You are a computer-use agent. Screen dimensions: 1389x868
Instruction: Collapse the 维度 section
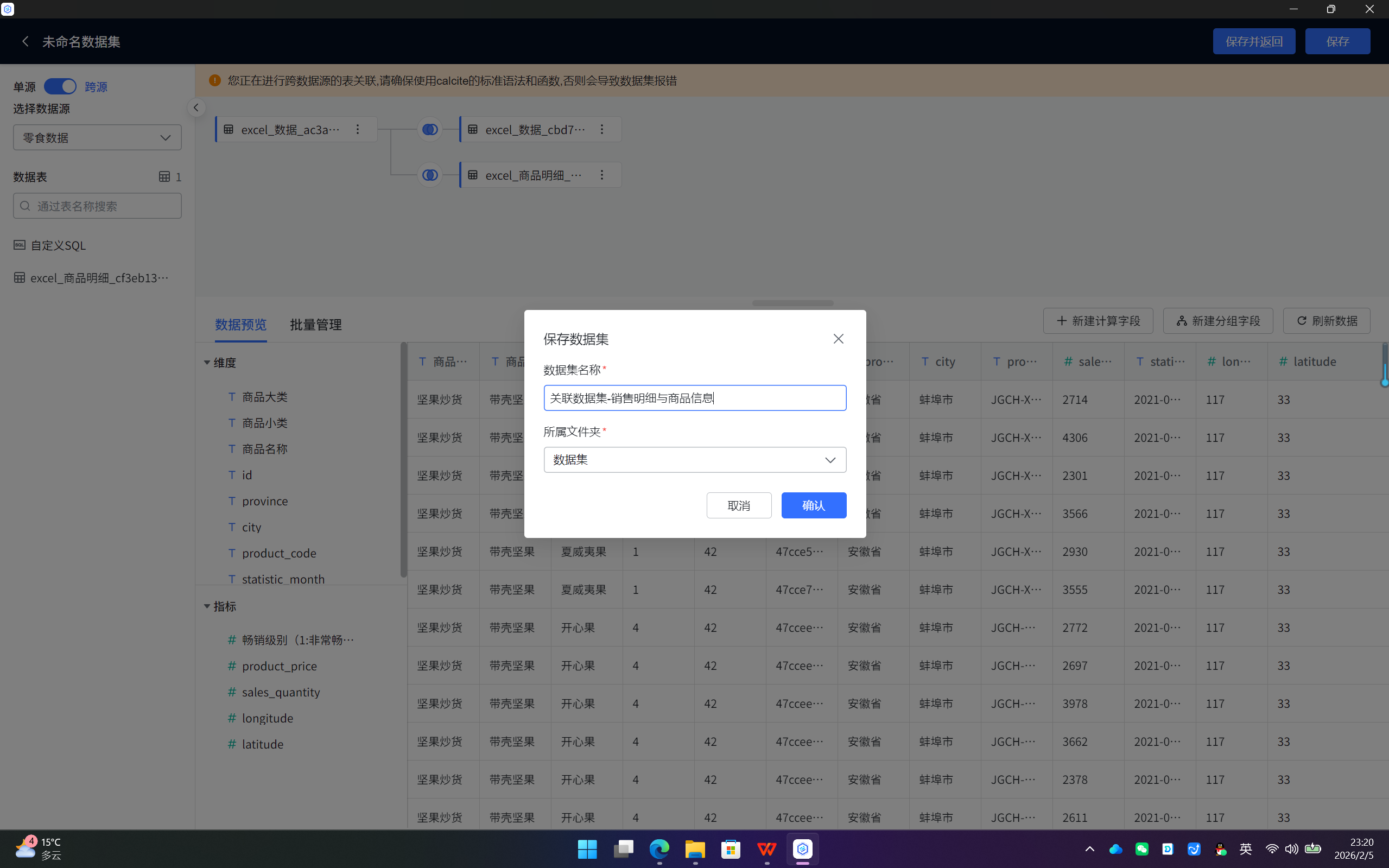coord(207,362)
